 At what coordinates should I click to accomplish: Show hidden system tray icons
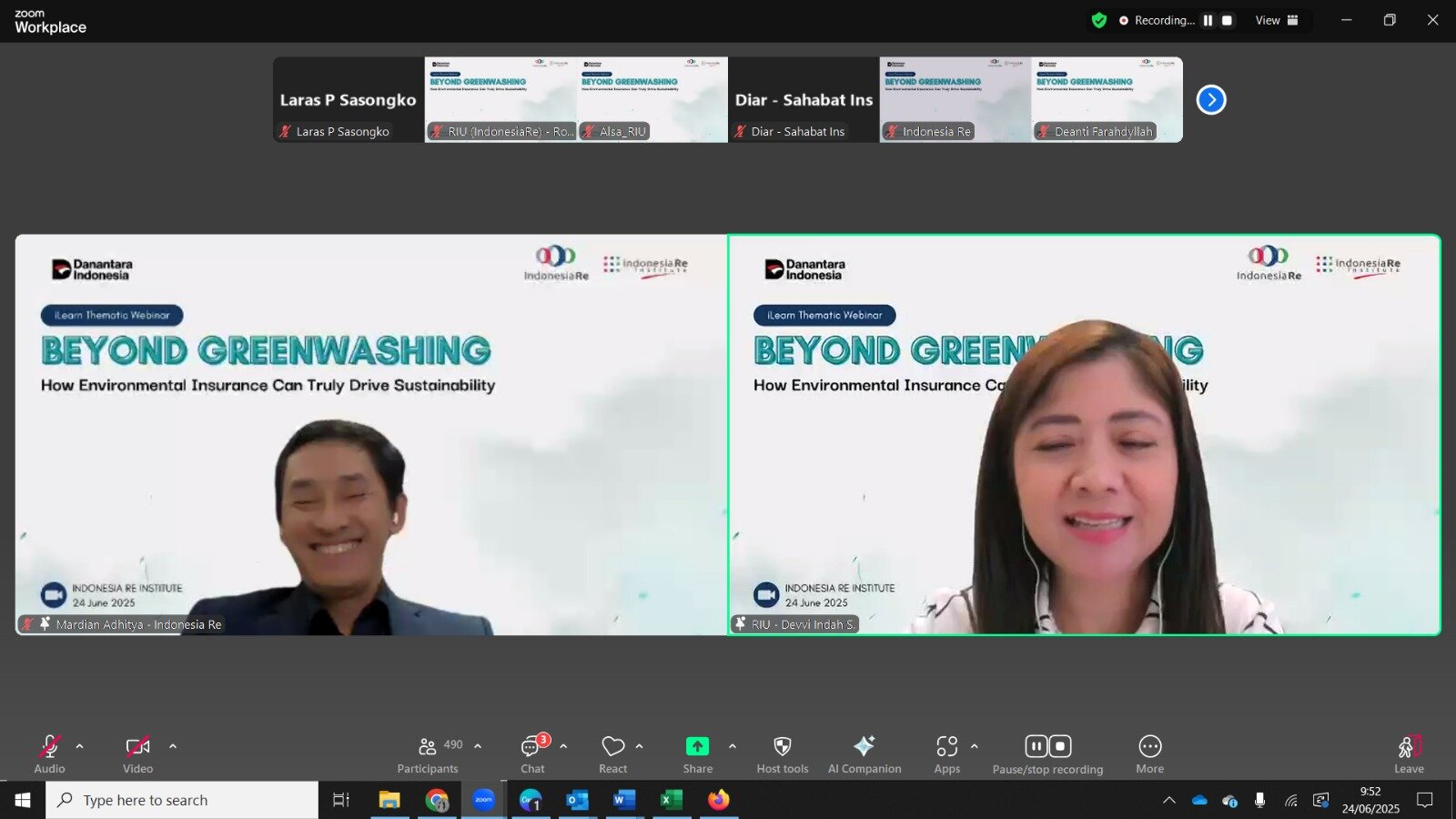pyautogui.click(x=1169, y=801)
